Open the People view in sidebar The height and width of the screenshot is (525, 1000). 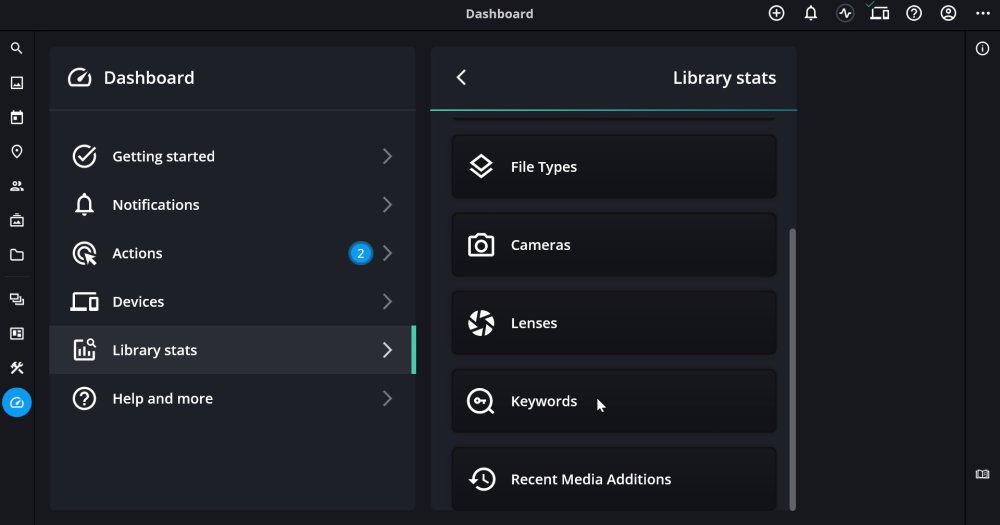[16, 186]
